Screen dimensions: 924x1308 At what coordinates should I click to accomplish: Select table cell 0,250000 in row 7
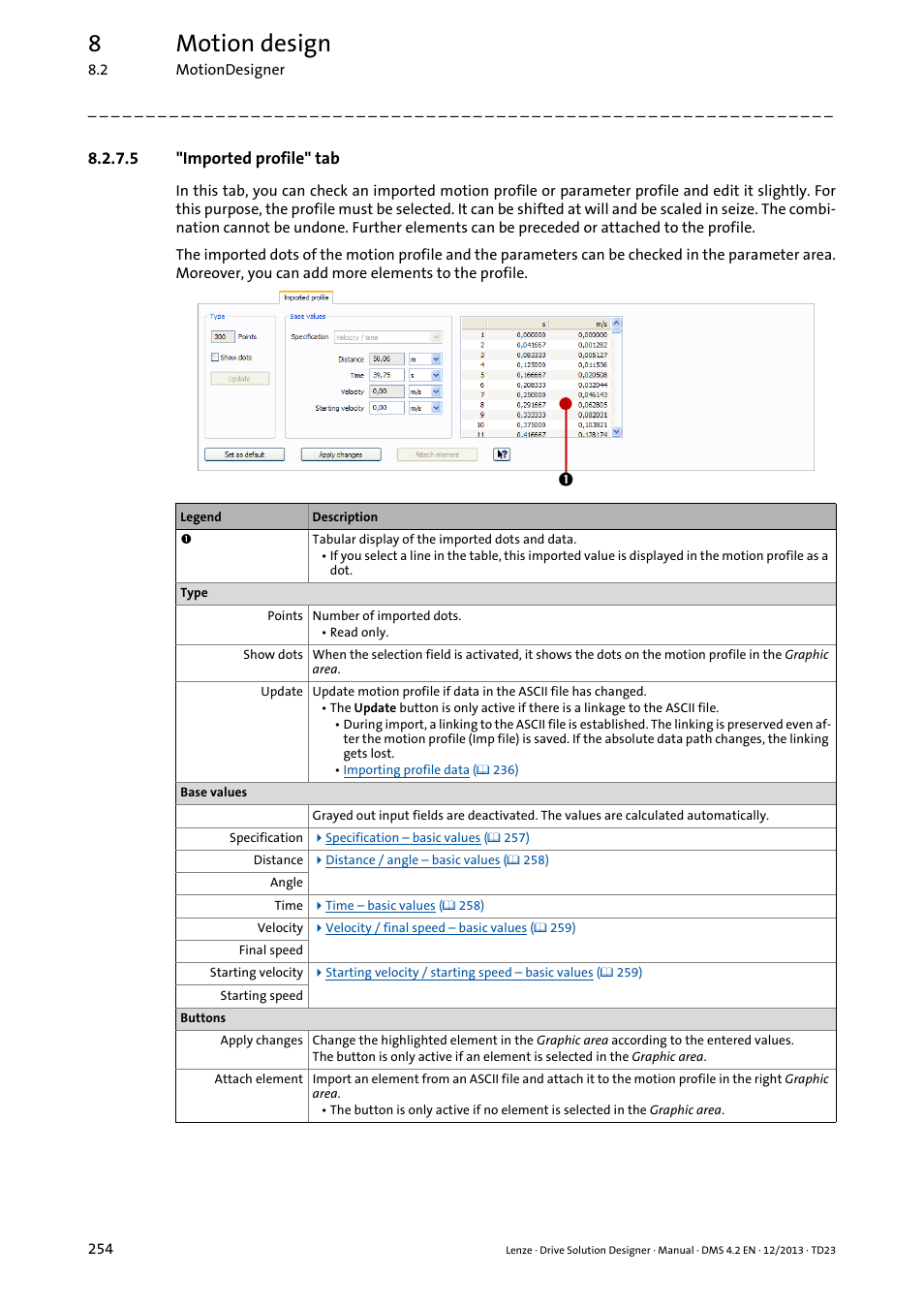[531, 395]
